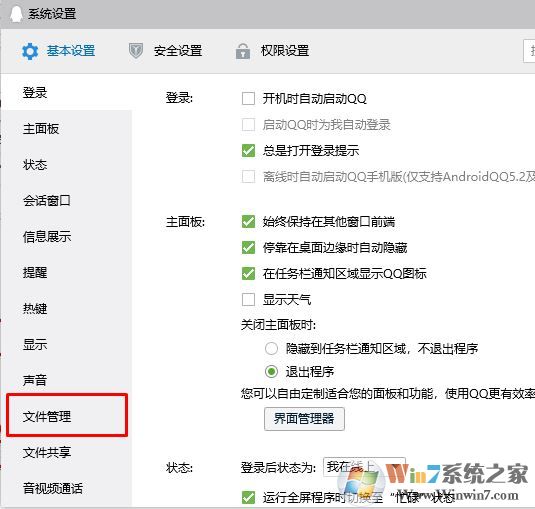Click the 系统设置 window title

(52, 14)
